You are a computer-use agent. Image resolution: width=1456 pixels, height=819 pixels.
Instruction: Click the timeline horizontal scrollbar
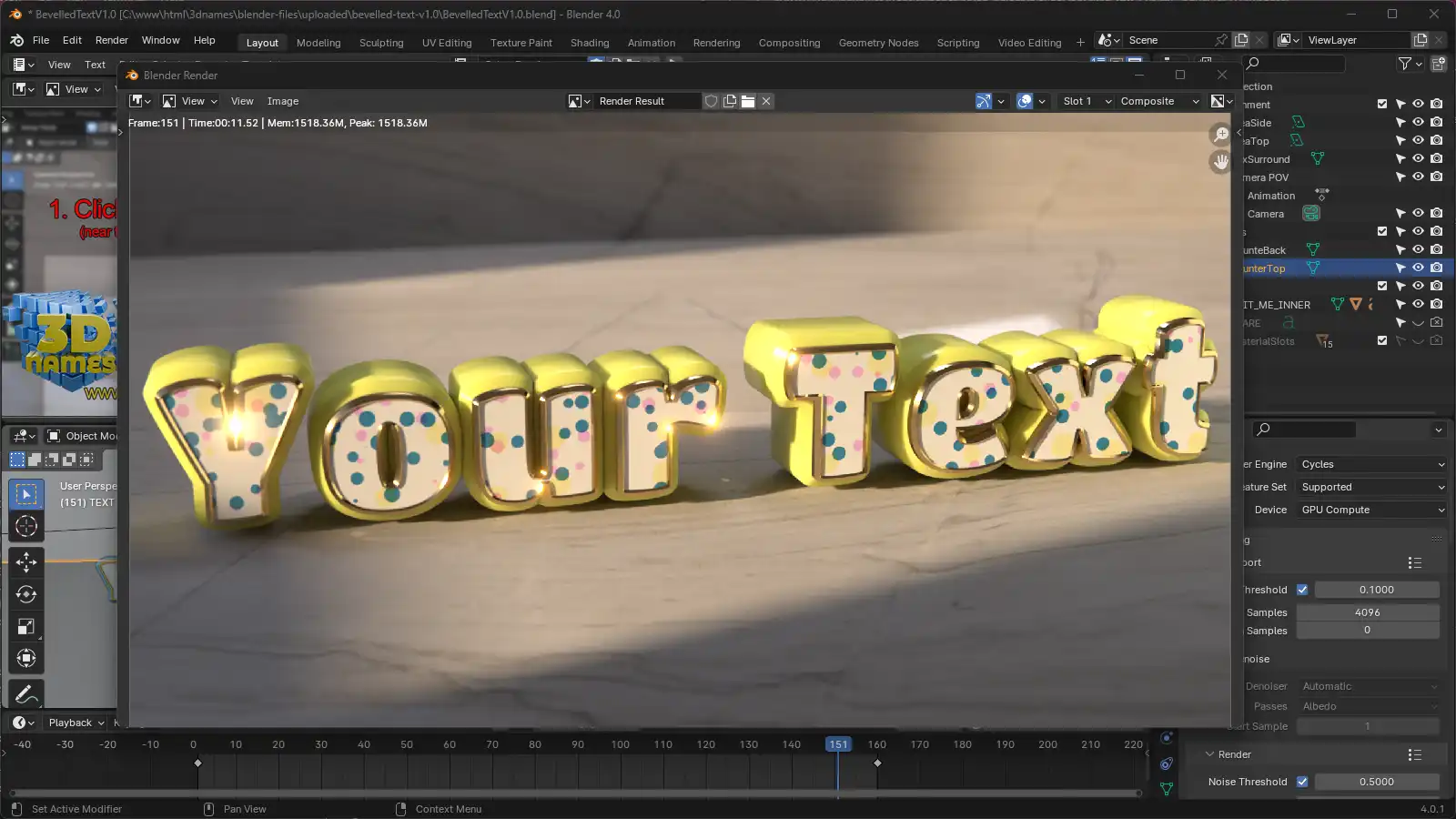(x=575, y=794)
